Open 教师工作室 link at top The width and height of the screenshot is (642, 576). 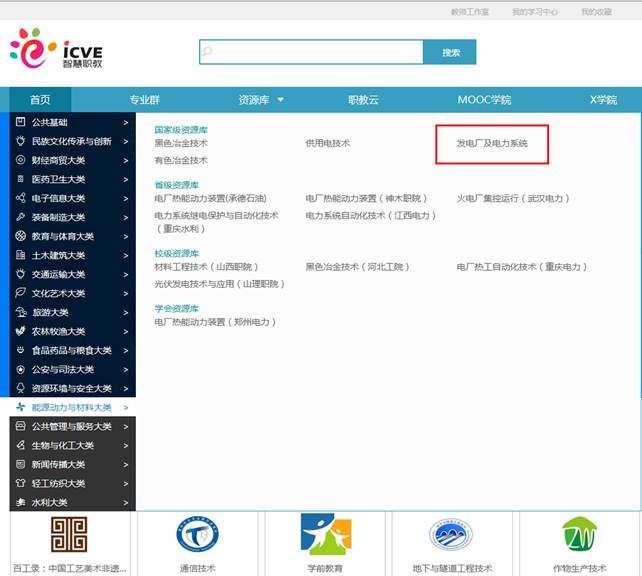(x=470, y=12)
